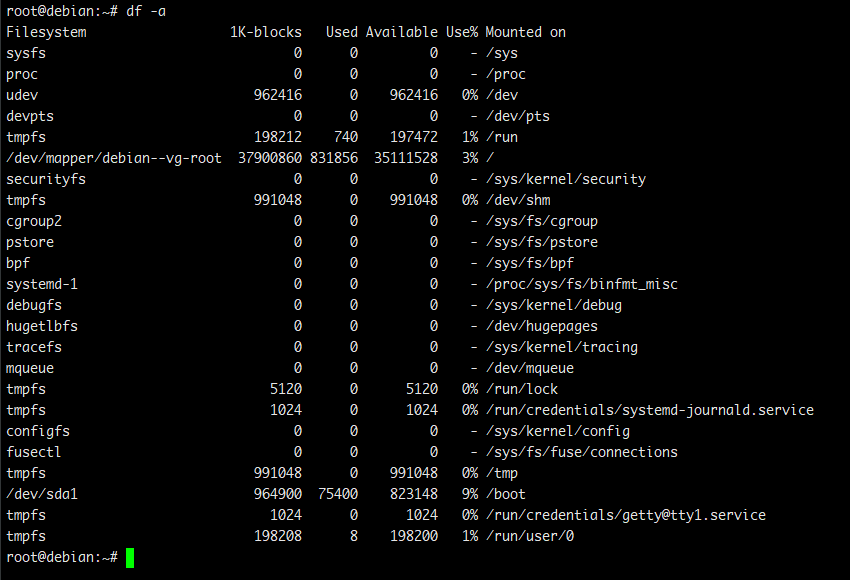This screenshot has width=850, height=580.
Task: Click the /run/credentials/systemd-journald.service path
Action: [x=650, y=410]
